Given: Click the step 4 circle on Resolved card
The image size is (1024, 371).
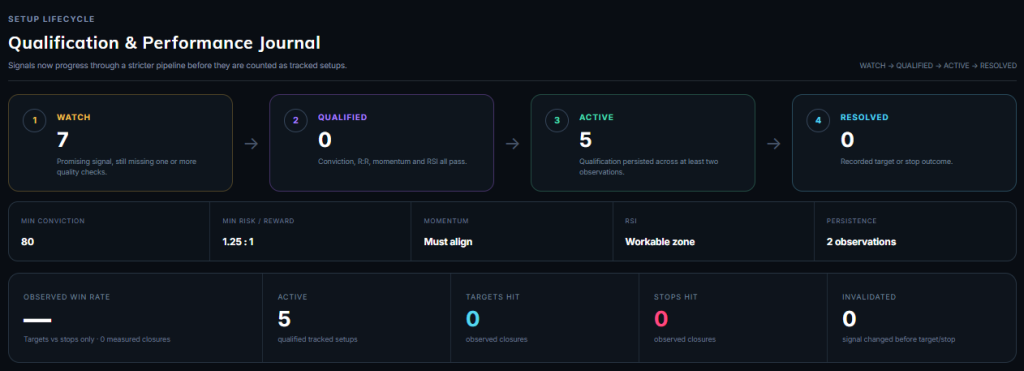Looking at the screenshot, I should [818, 120].
